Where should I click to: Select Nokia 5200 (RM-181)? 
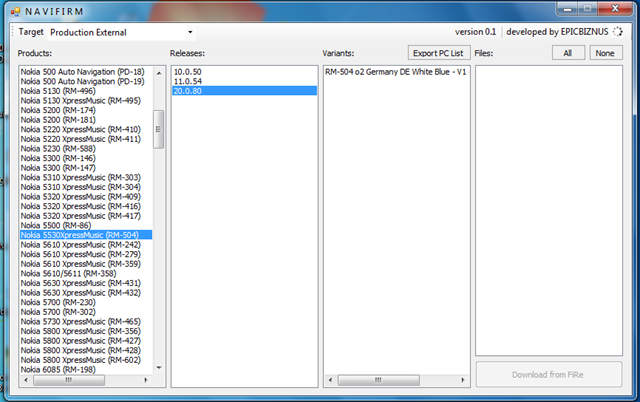coord(86,120)
